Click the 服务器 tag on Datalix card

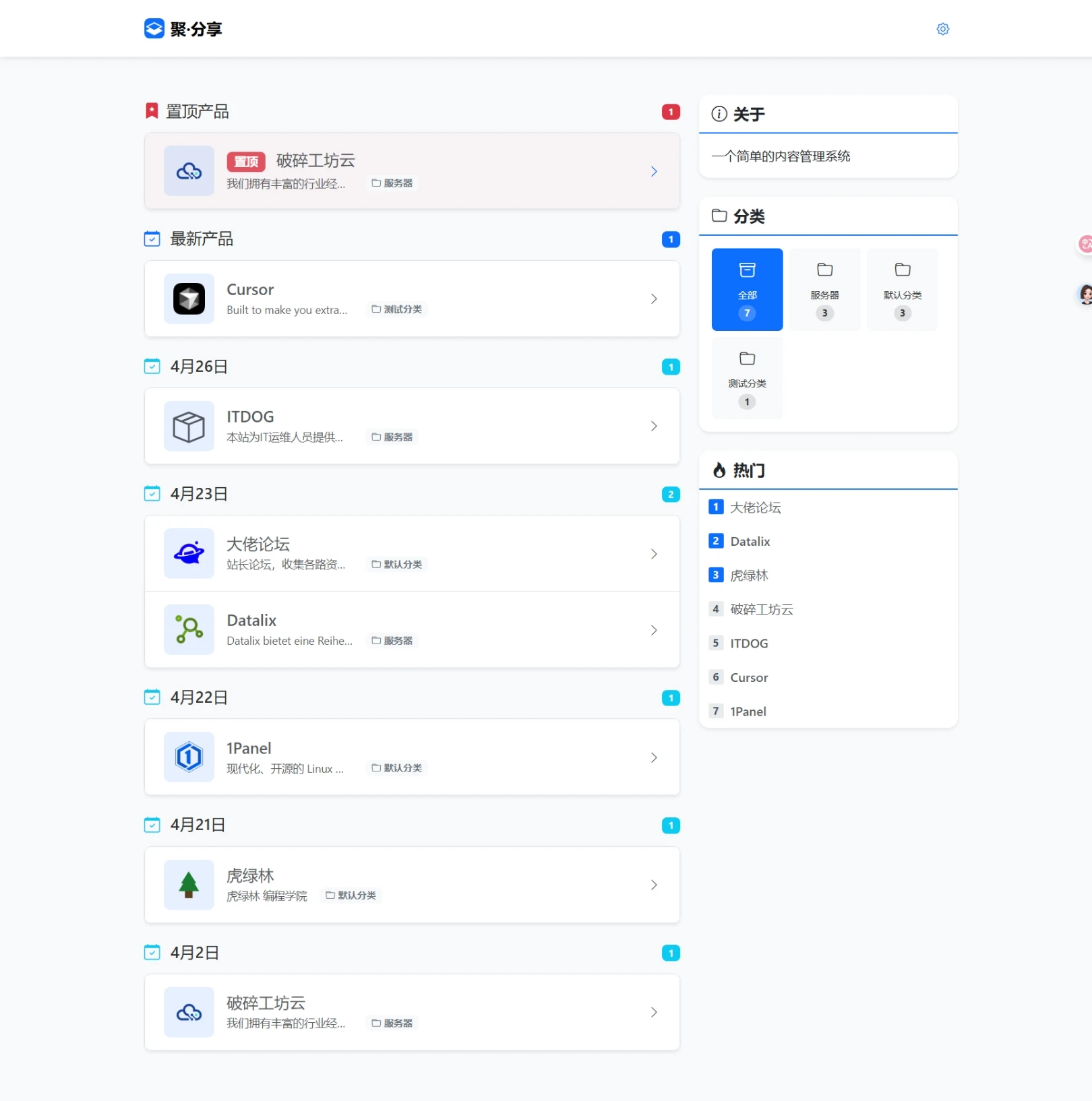point(392,641)
